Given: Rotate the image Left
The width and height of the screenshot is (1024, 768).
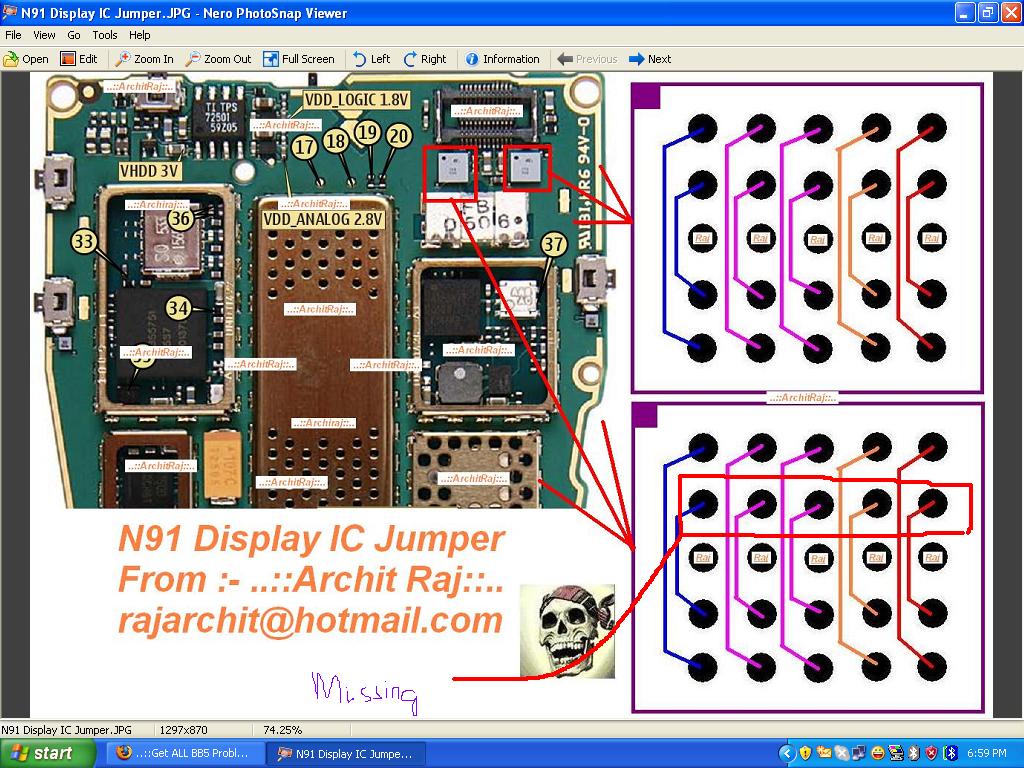Looking at the screenshot, I should [x=371, y=59].
